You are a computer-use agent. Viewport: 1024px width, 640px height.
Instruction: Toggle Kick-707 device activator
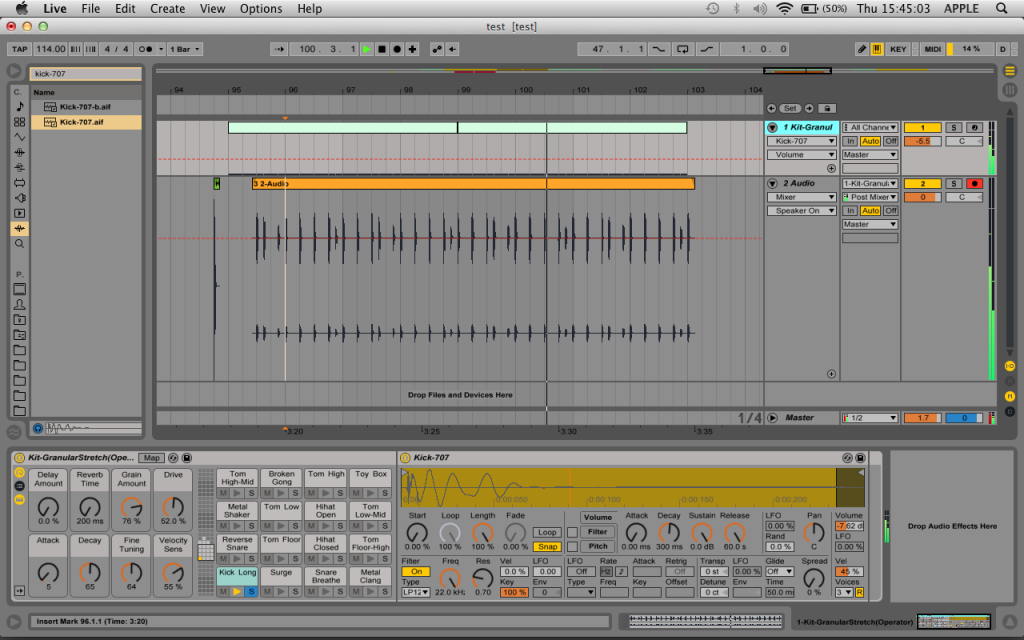[x=405, y=458]
